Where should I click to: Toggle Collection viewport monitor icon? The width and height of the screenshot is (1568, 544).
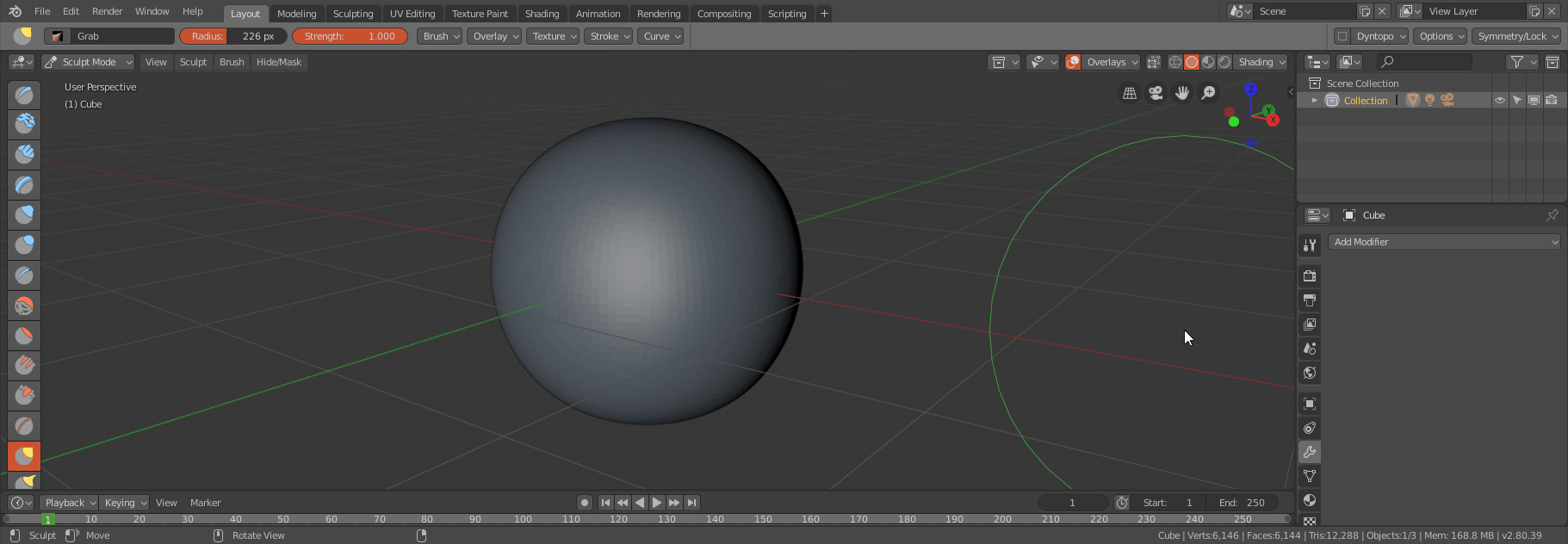tap(1534, 101)
